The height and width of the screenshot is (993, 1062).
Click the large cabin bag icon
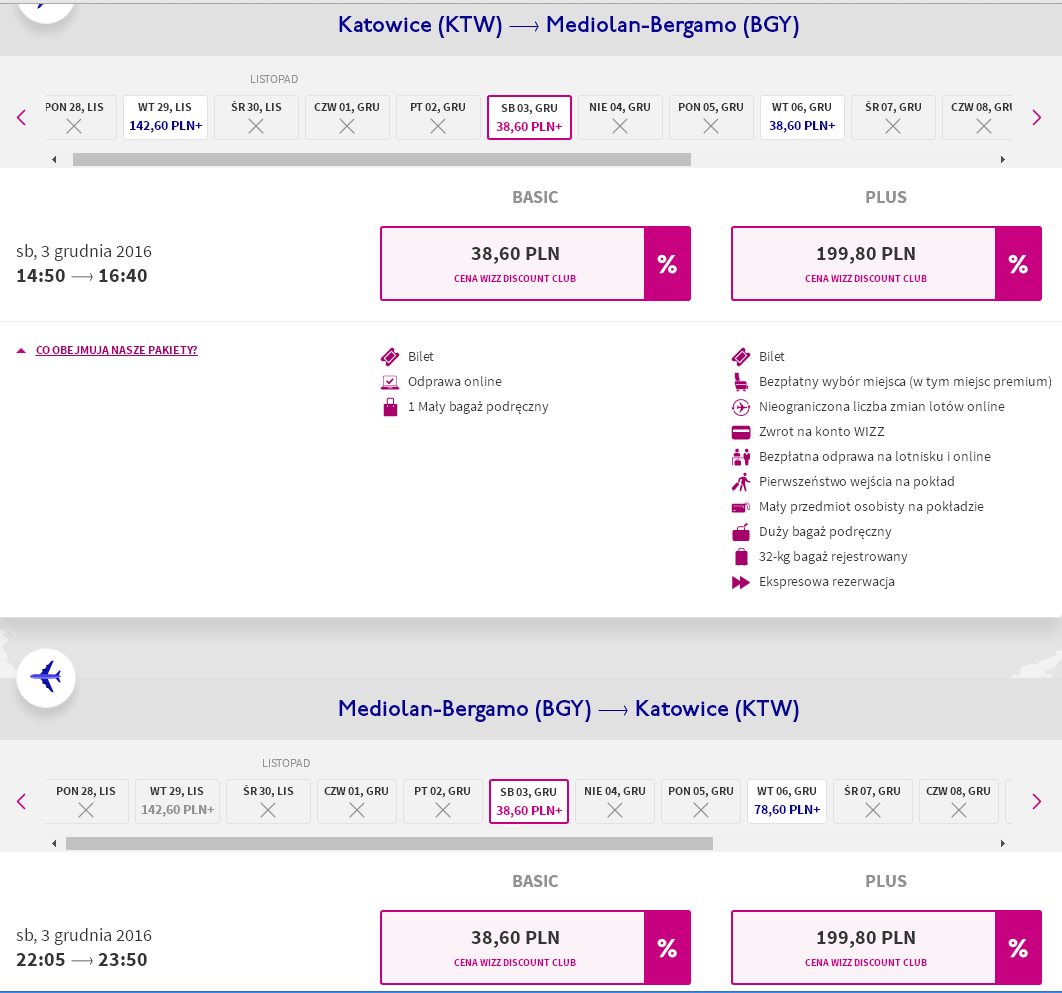click(741, 532)
